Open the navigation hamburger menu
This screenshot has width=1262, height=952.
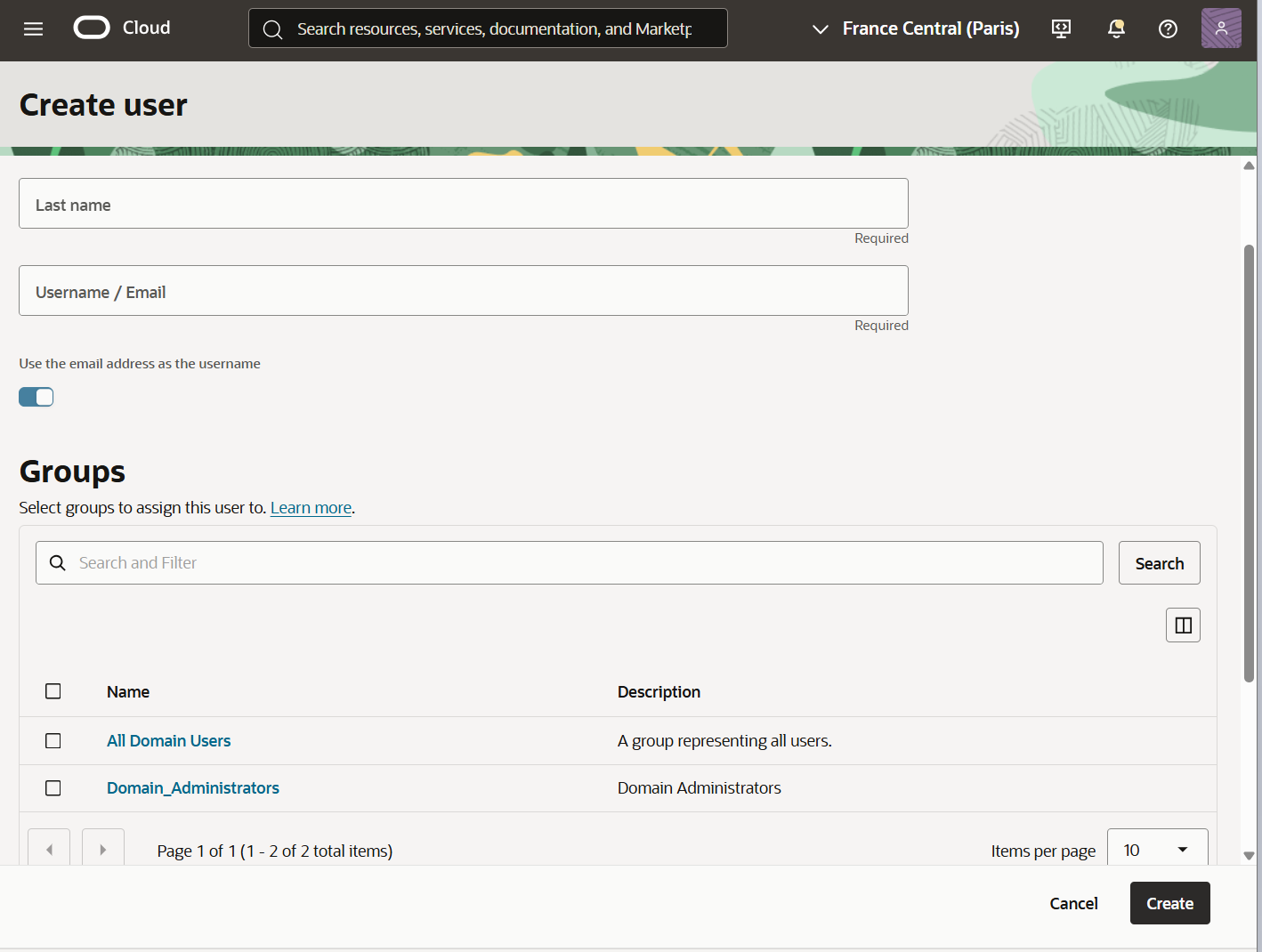tap(33, 28)
